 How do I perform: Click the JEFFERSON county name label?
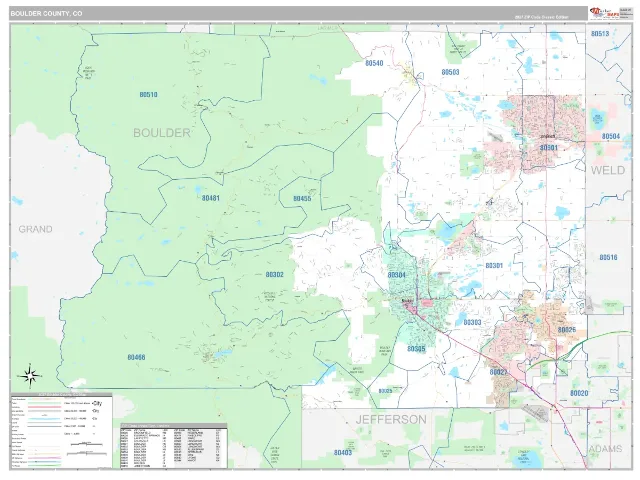tap(391, 420)
